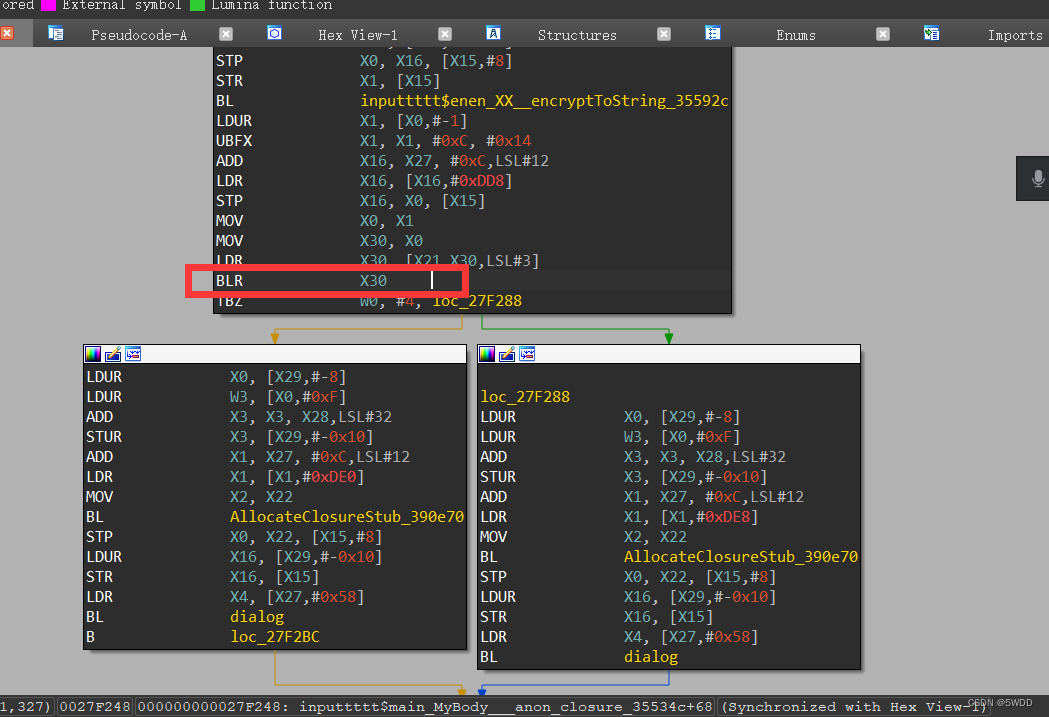The width and height of the screenshot is (1049, 717).
Task: Click group icon on loc_27F288 block header
Action: tap(527, 353)
